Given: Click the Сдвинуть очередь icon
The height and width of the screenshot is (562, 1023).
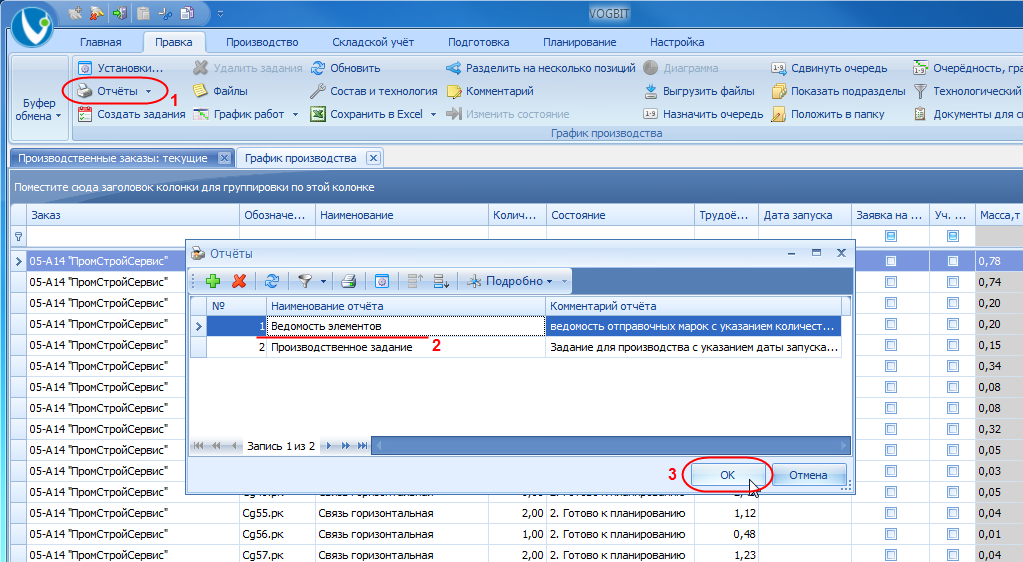Looking at the screenshot, I should click(x=778, y=68).
